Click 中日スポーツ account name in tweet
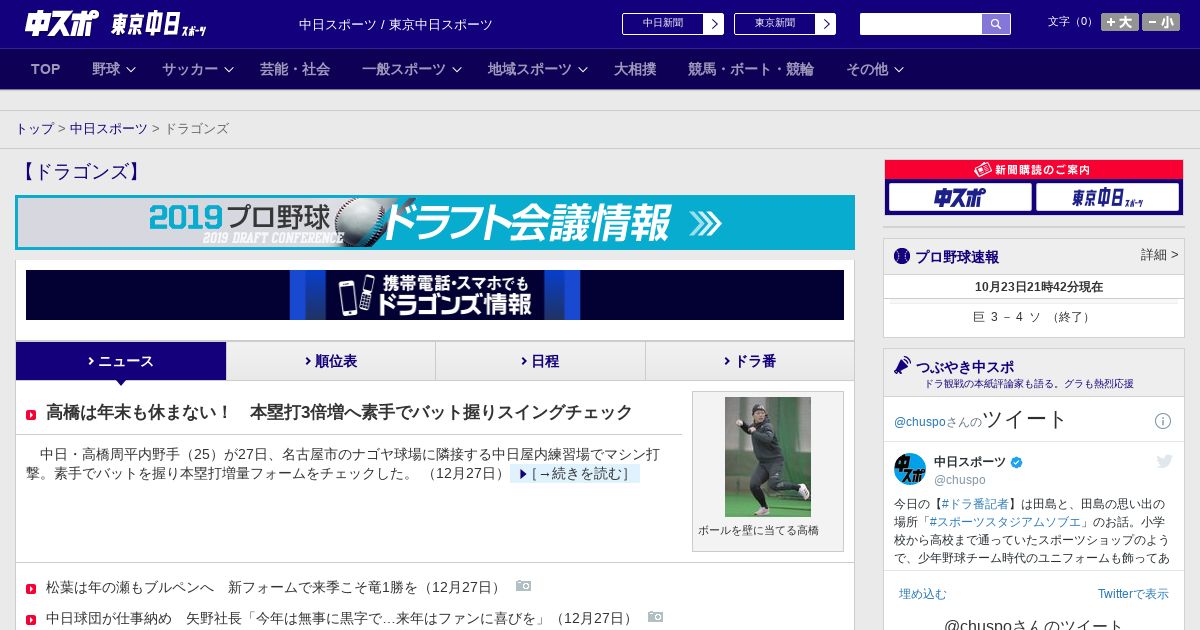The width and height of the screenshot is (1200, 630). 970,462
